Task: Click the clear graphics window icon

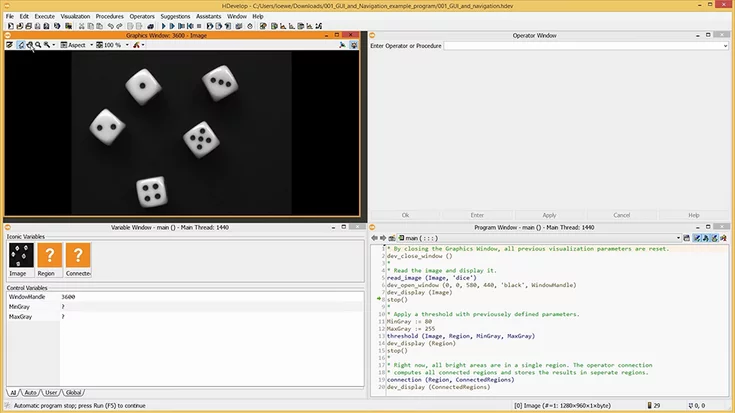Action: [9, 45]
